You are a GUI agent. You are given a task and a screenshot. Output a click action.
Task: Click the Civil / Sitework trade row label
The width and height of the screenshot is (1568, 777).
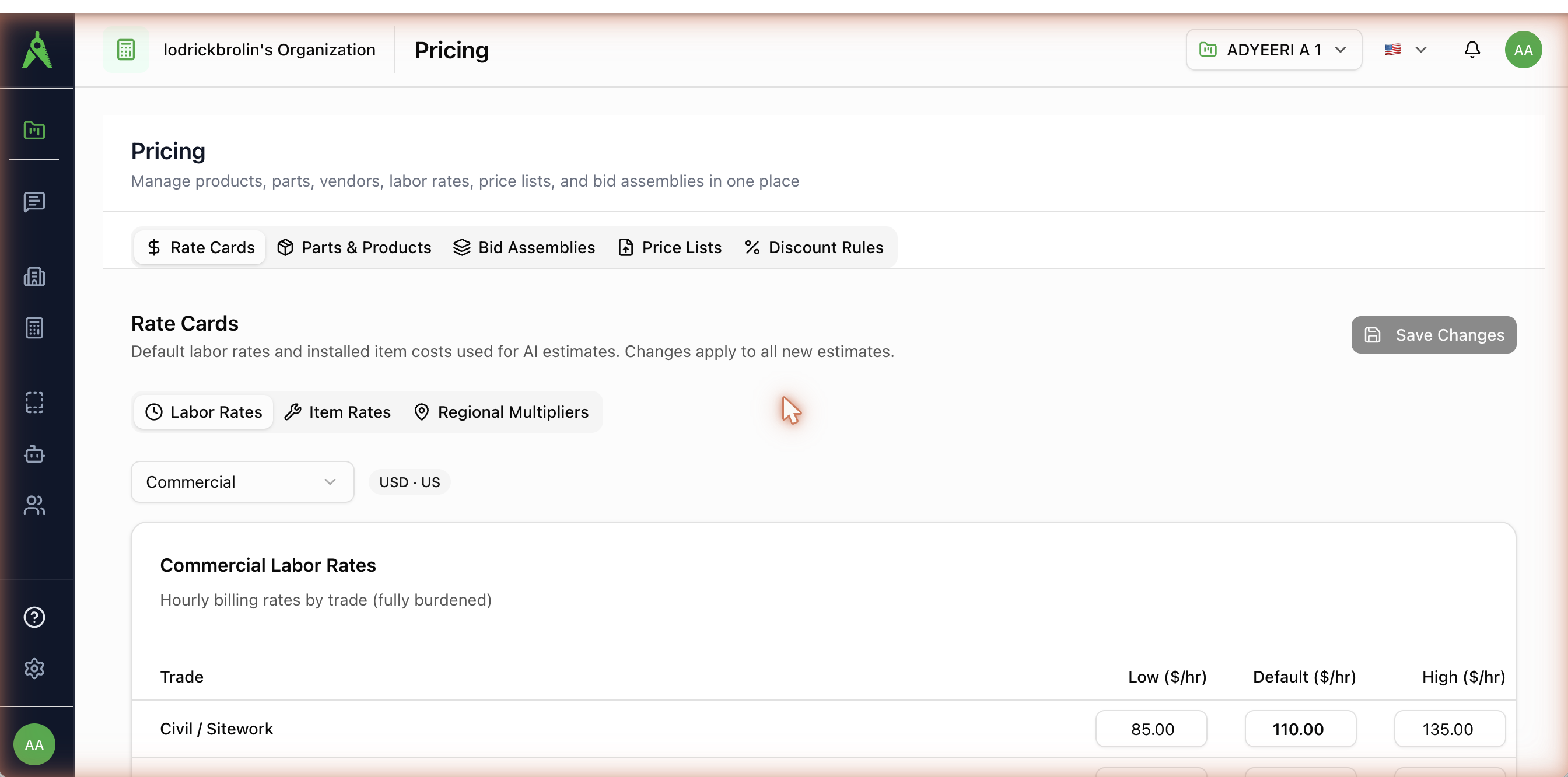click(216, 729)
